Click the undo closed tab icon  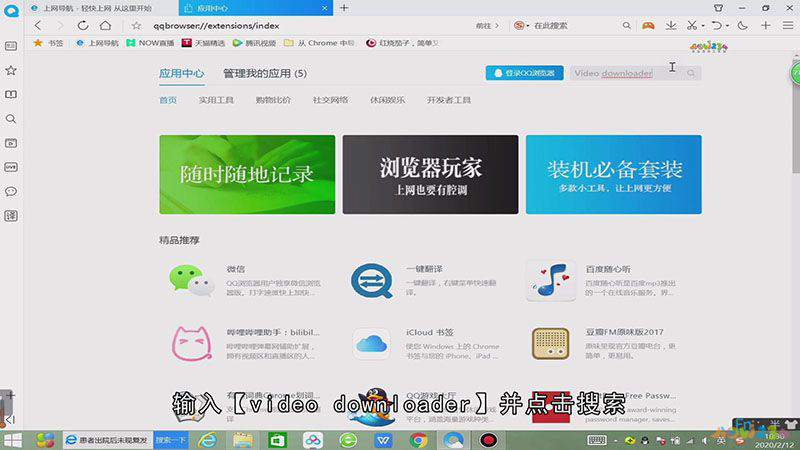pyautogui.click(x=717, y=26)
